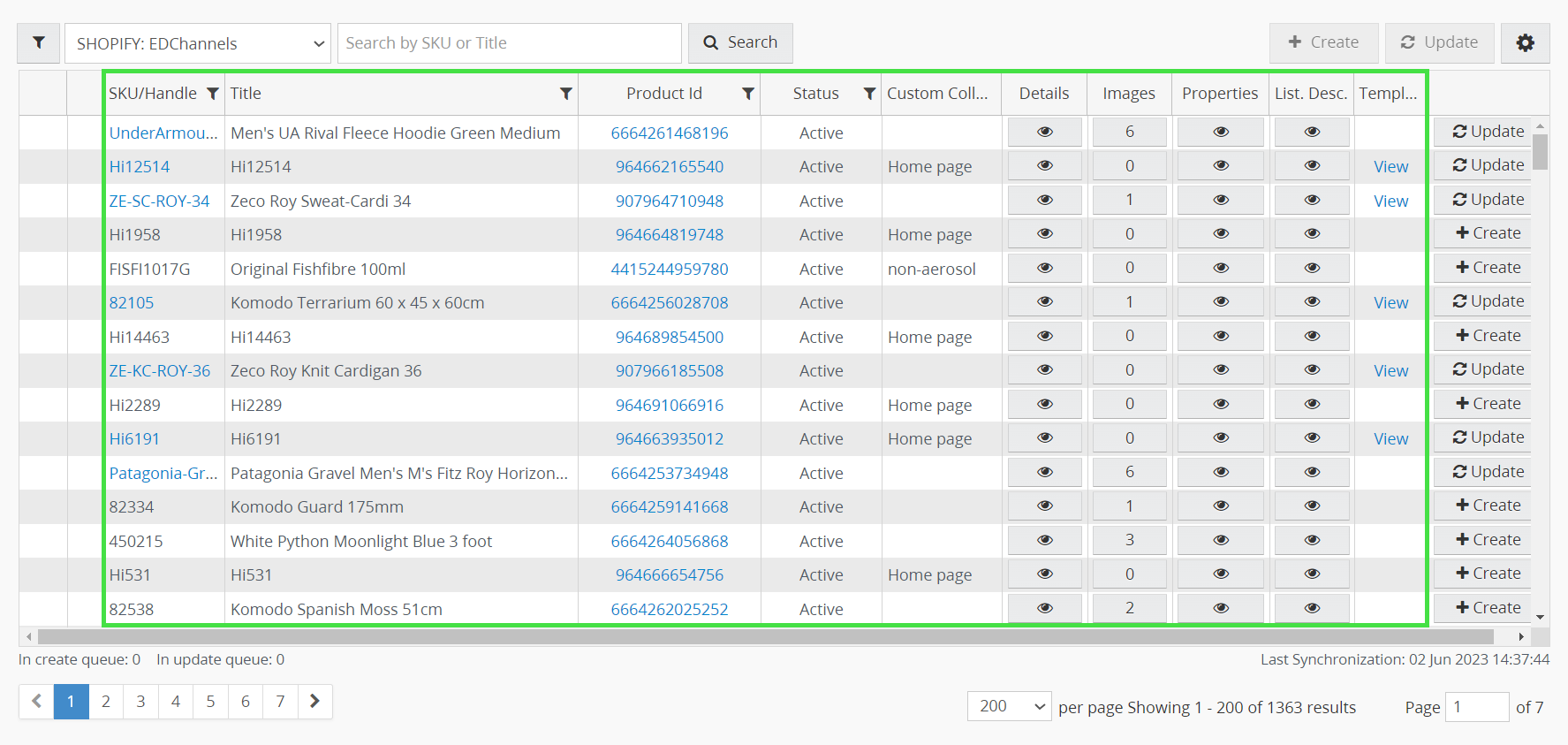The height and width of the screenshot is (745, 1568).
Task: View properties of Original Fishfibre 100ml
Action: [1220, 268]
